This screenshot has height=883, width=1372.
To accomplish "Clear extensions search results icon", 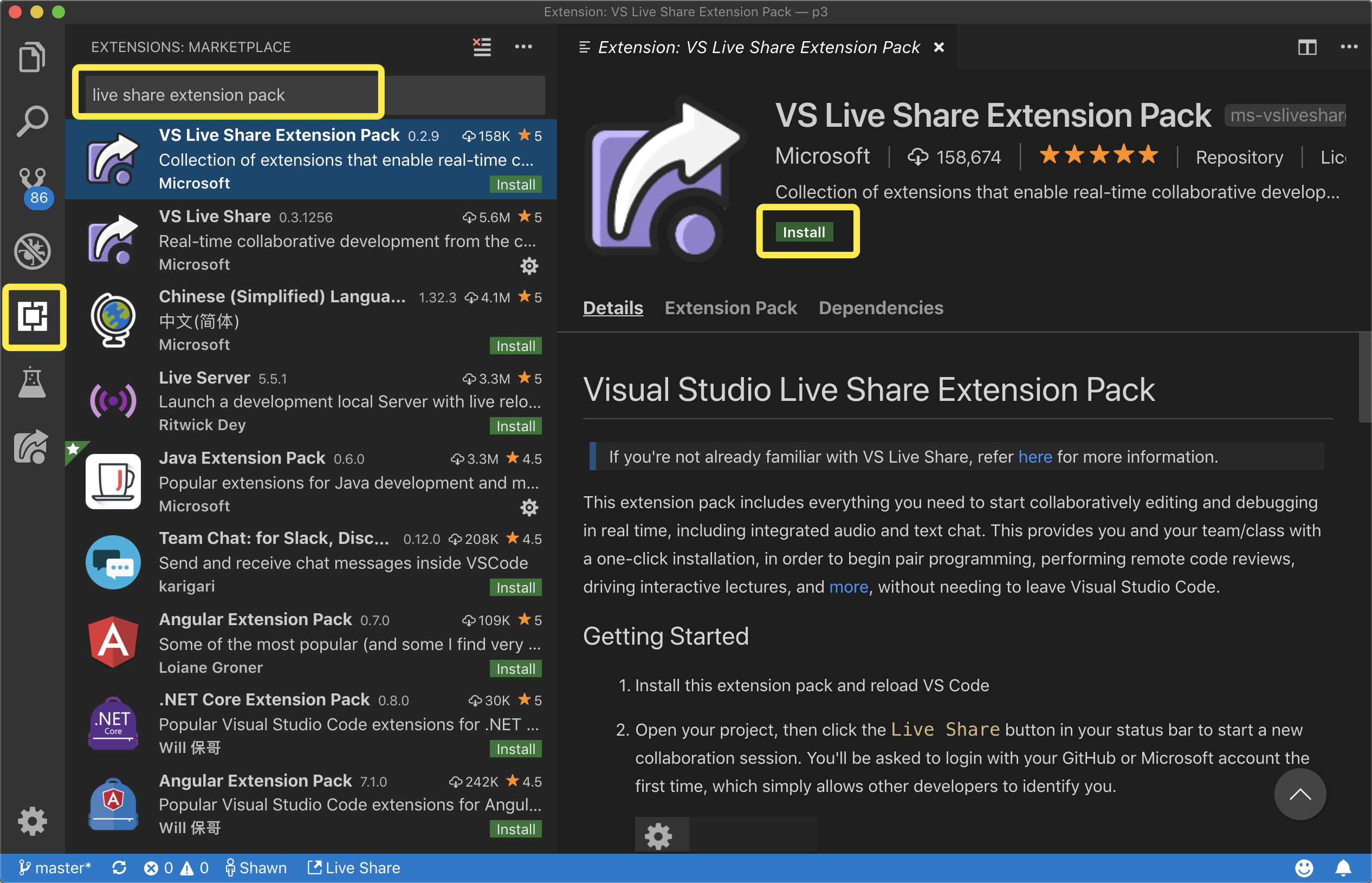I will coord(482,47).
